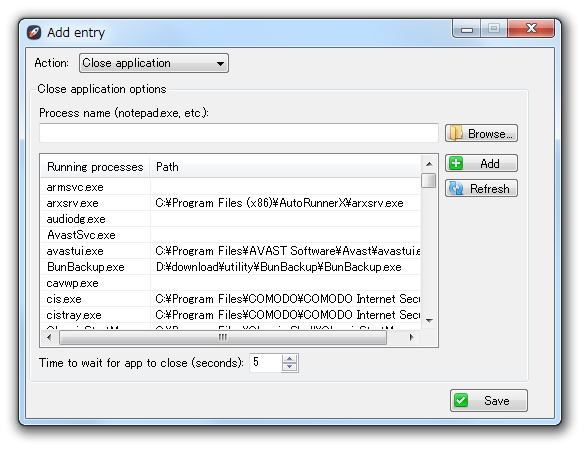
Task: Select arxsrv.exe in running processes list
Action: [x=230, y=203]
